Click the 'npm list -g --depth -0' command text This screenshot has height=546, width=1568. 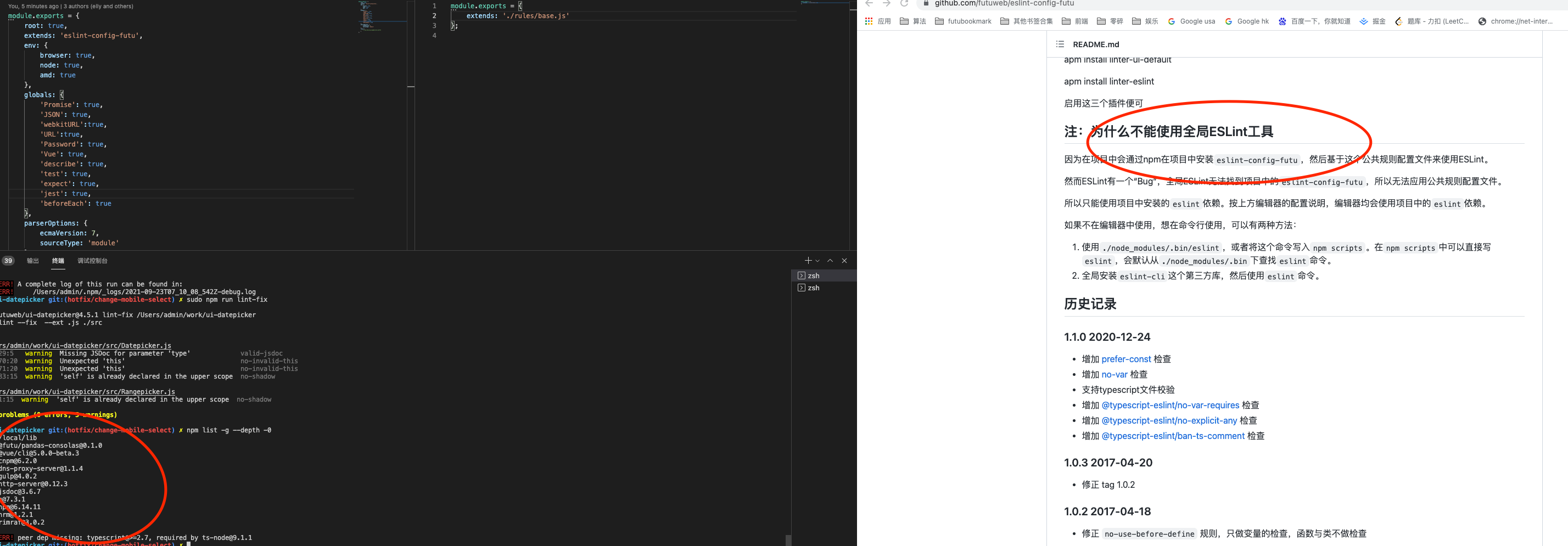[228, 430]
